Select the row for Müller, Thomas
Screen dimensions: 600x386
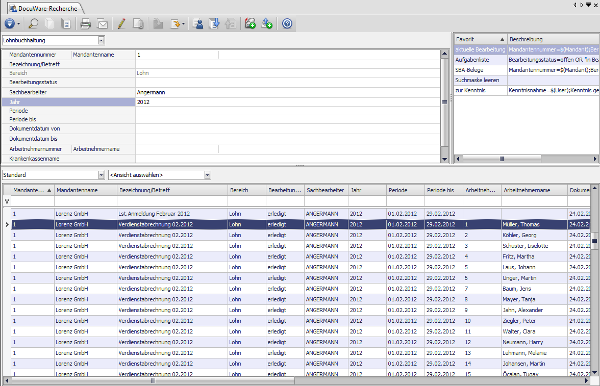point(300,224)
